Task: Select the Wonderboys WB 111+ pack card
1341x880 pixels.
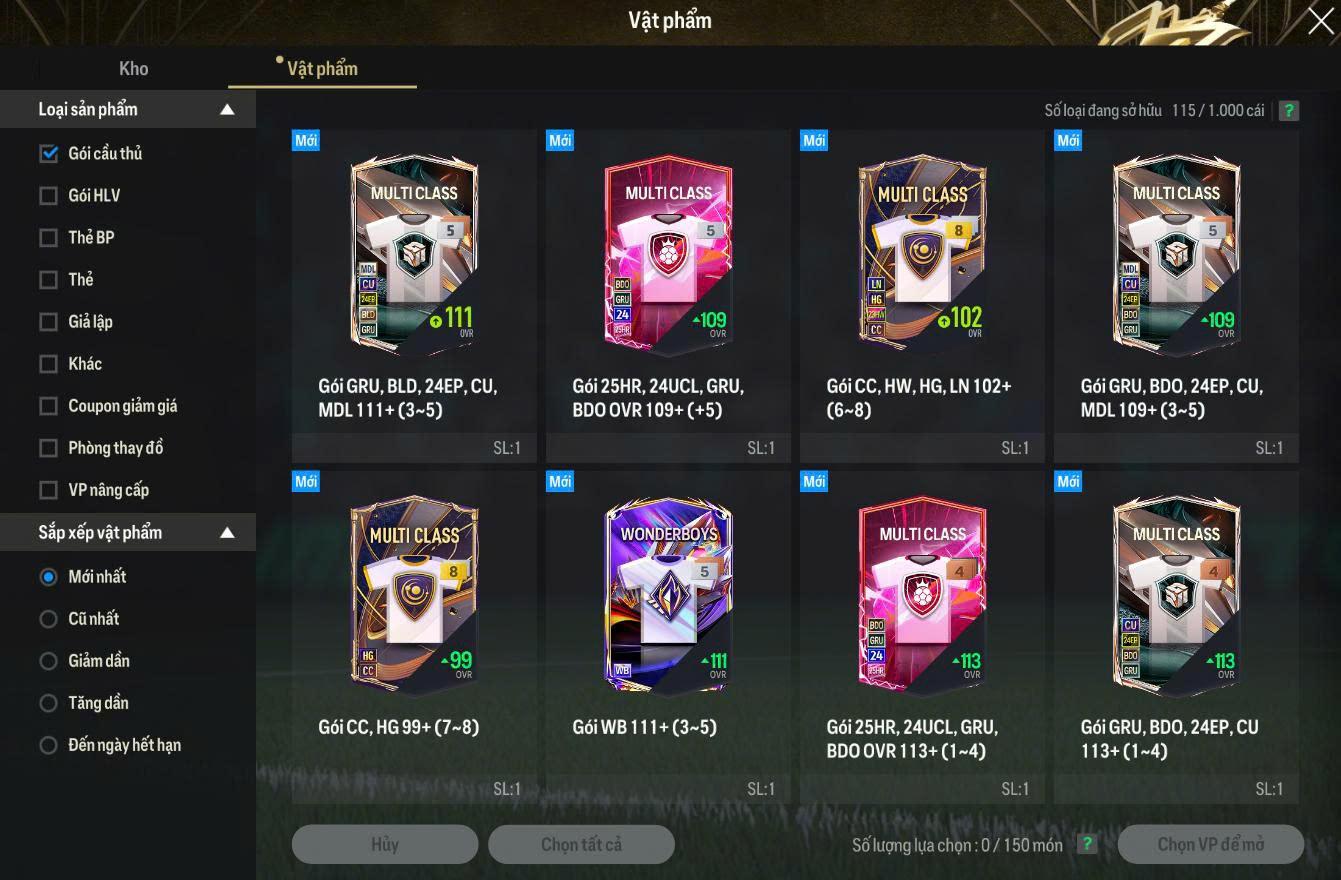Action: (668, 636)
